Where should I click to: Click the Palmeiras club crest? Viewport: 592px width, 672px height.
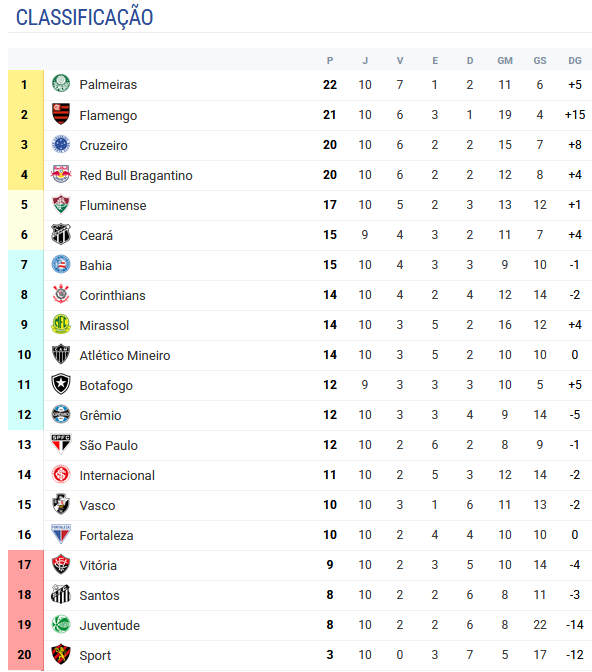(61, 84)
